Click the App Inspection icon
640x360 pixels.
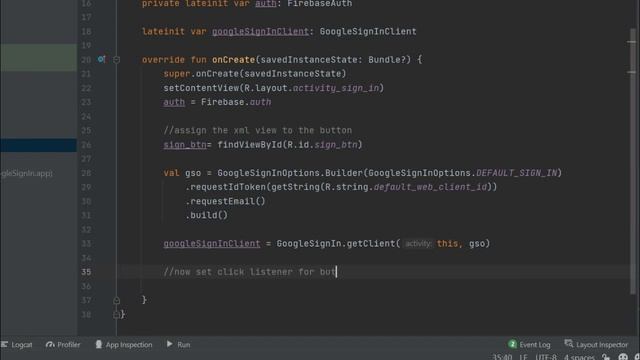[99, 344]
